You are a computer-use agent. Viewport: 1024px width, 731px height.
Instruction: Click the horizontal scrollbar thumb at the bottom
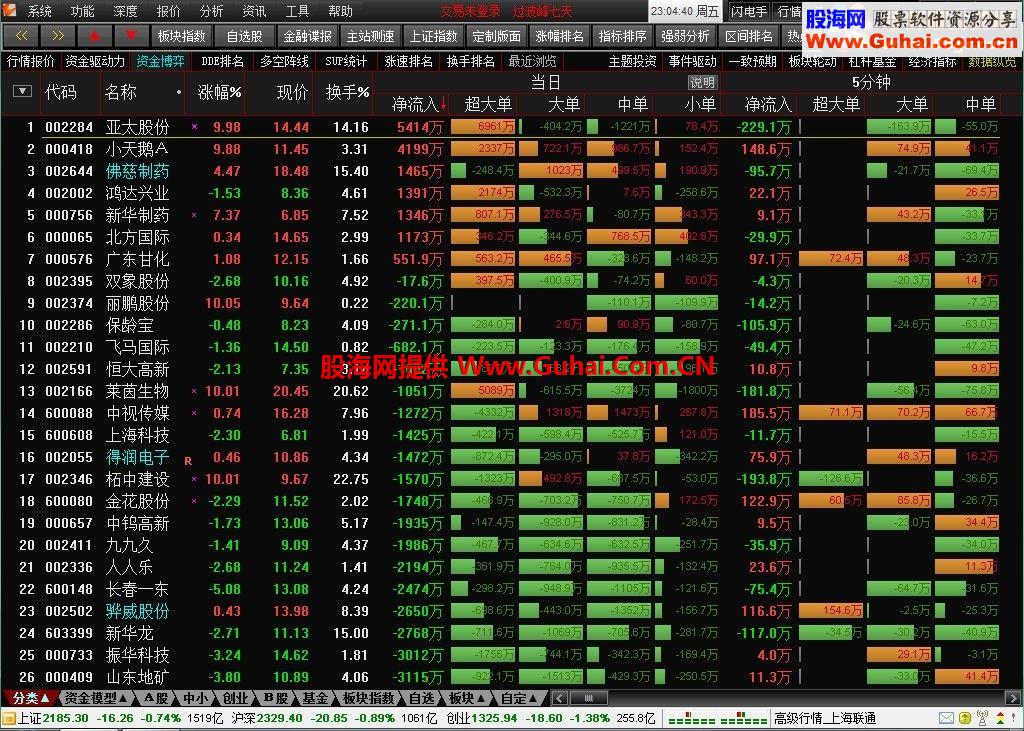tap(588, 698)
